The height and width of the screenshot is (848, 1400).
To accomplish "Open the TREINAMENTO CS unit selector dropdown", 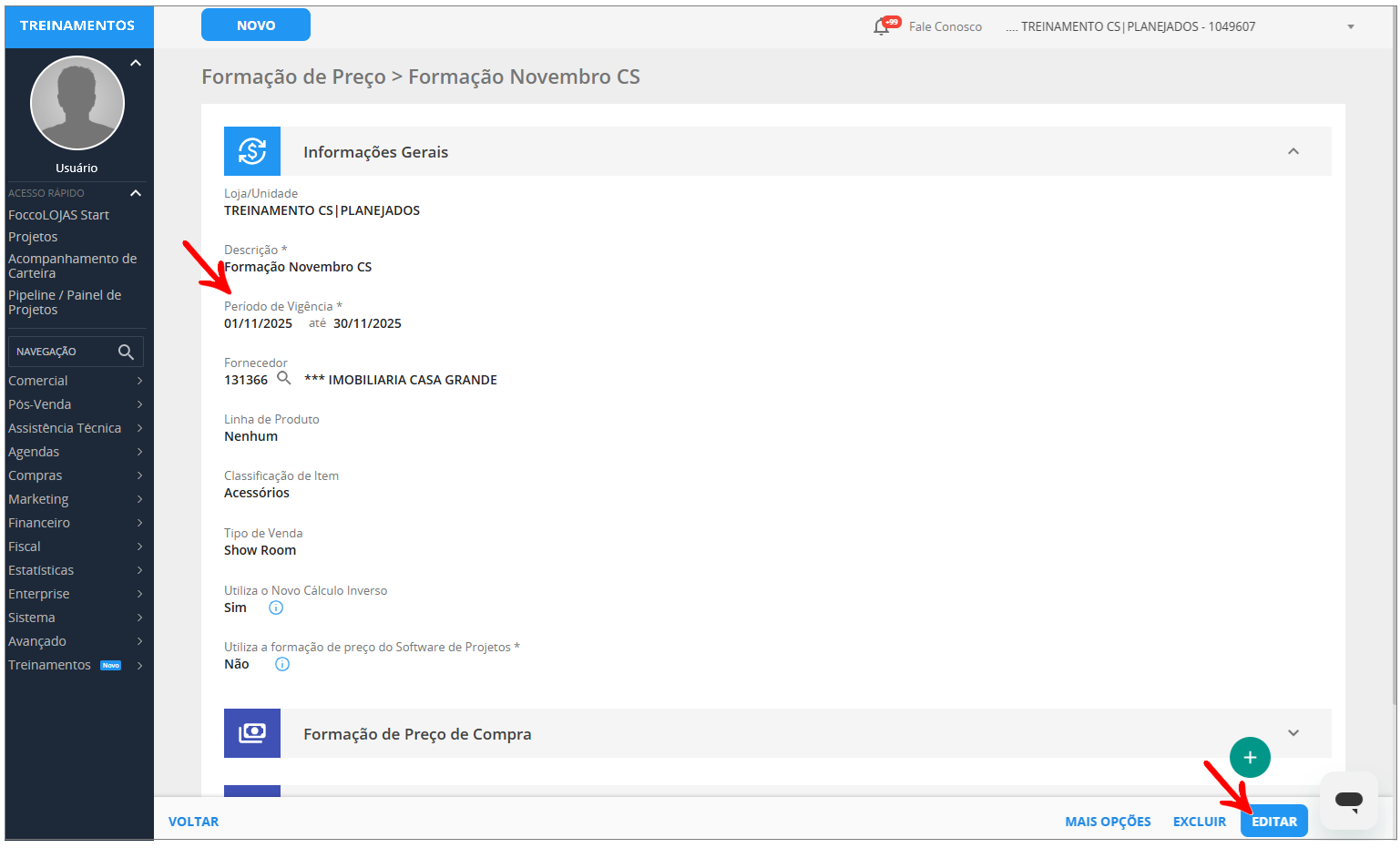I will (x=1350, y=26).
